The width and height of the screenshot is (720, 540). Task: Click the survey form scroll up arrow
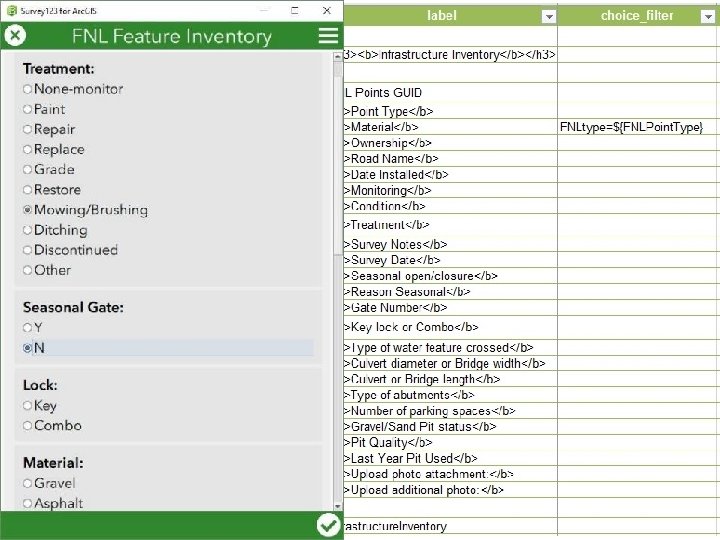[x=338, y=56]
